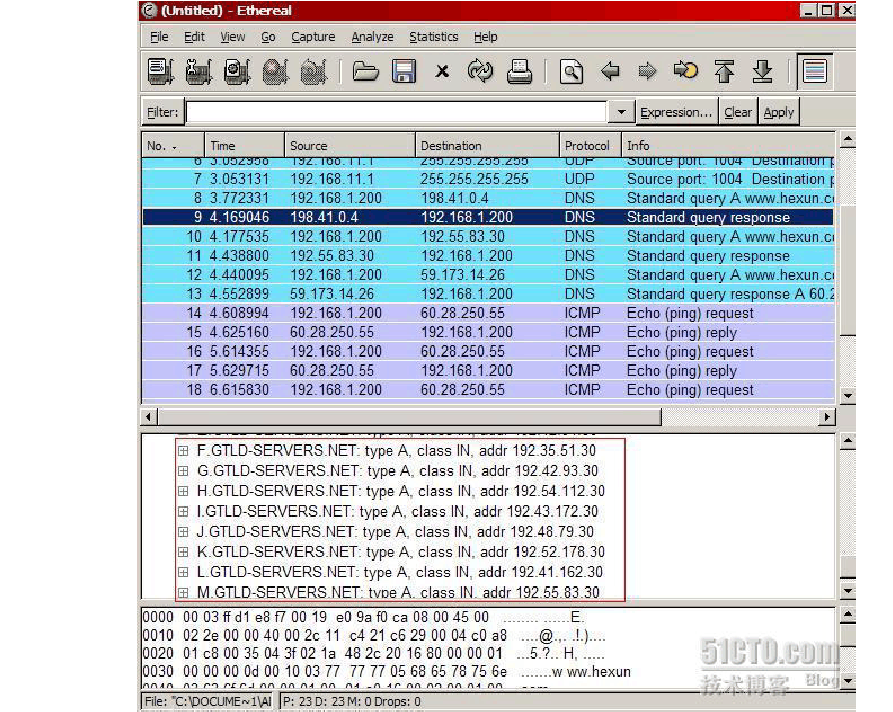
Task: Expand the F.GTLD-SERVERS.NET tree entry
Action: point(183,451)
